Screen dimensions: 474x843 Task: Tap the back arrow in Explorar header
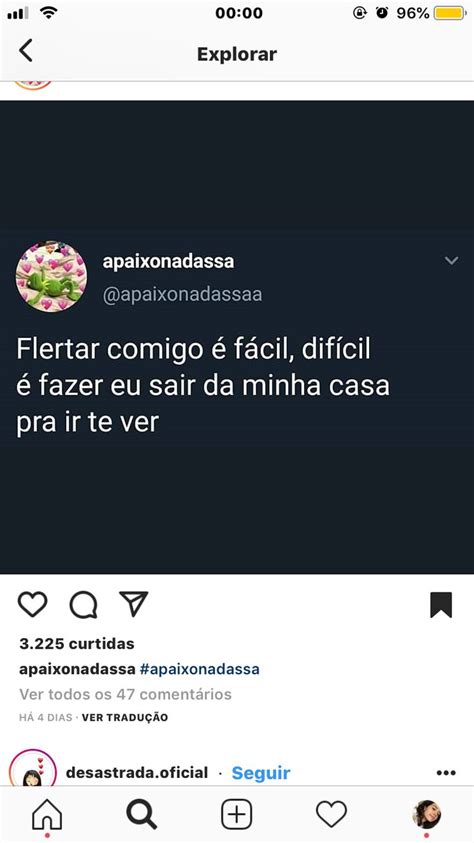(26, 51)
